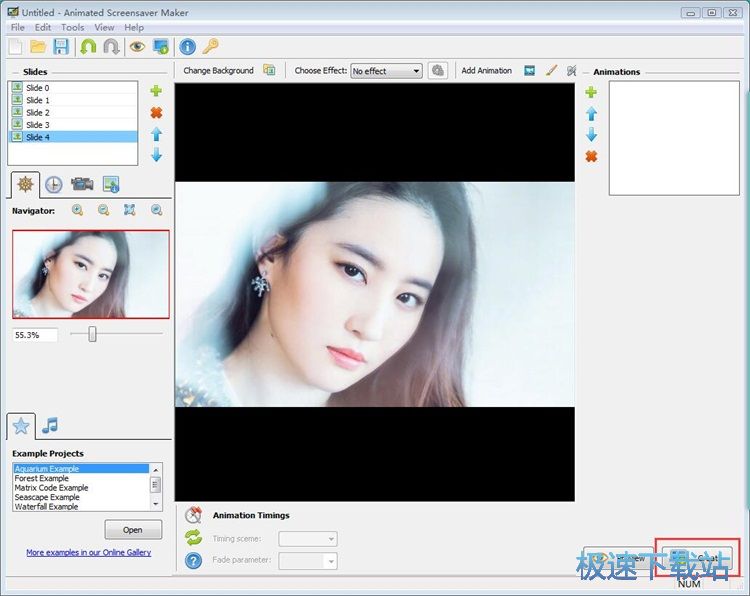Select Slide 3 in the list

click(x=73, y=125)
